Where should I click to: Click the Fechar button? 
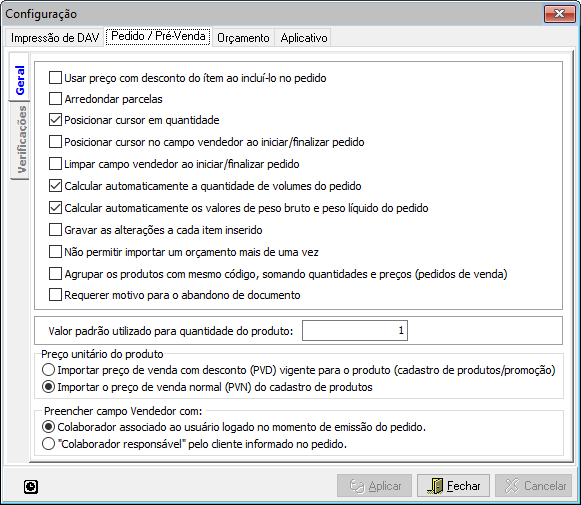pos(454,486)
